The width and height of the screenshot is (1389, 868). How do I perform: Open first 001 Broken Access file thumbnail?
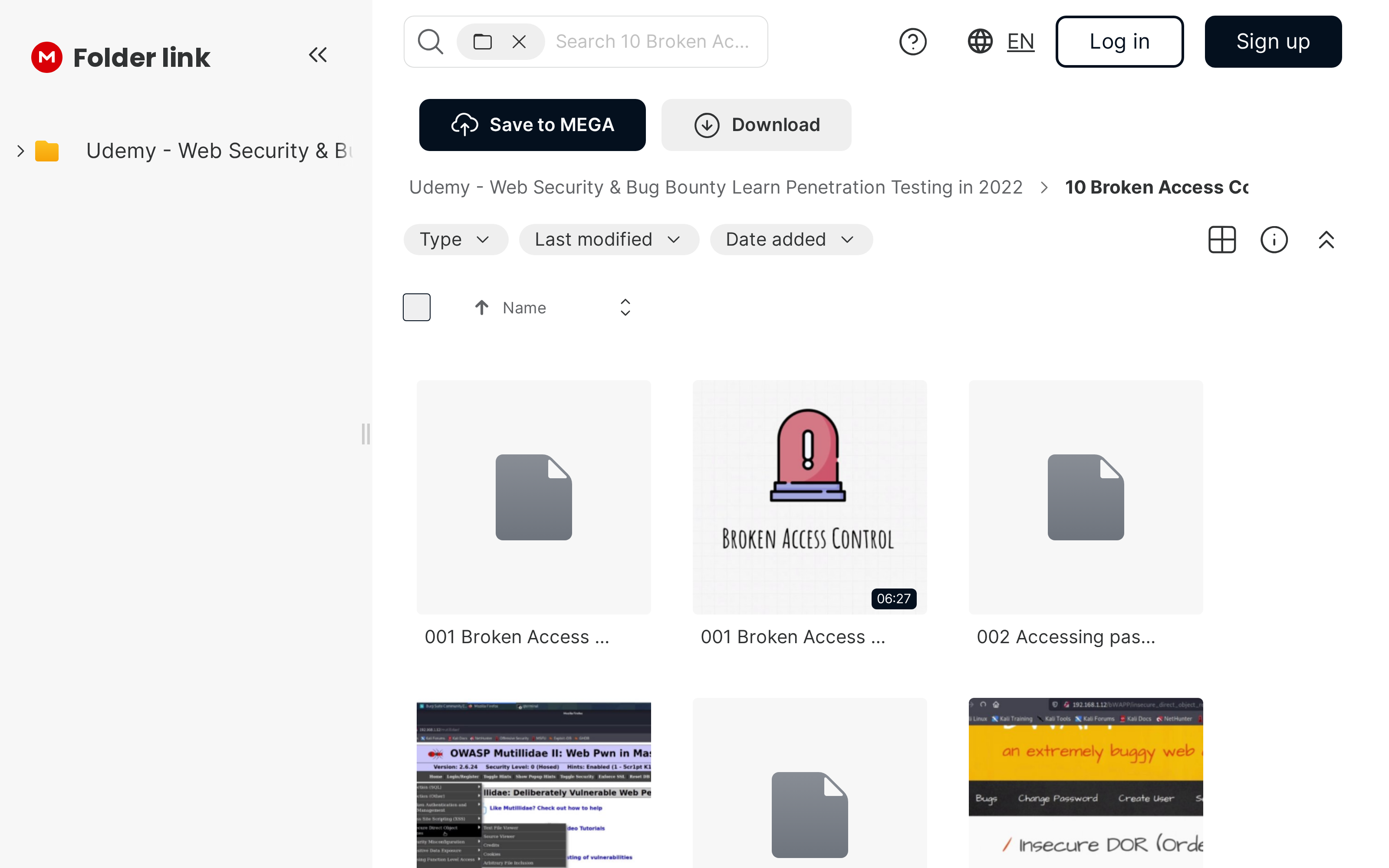(534, 497)
